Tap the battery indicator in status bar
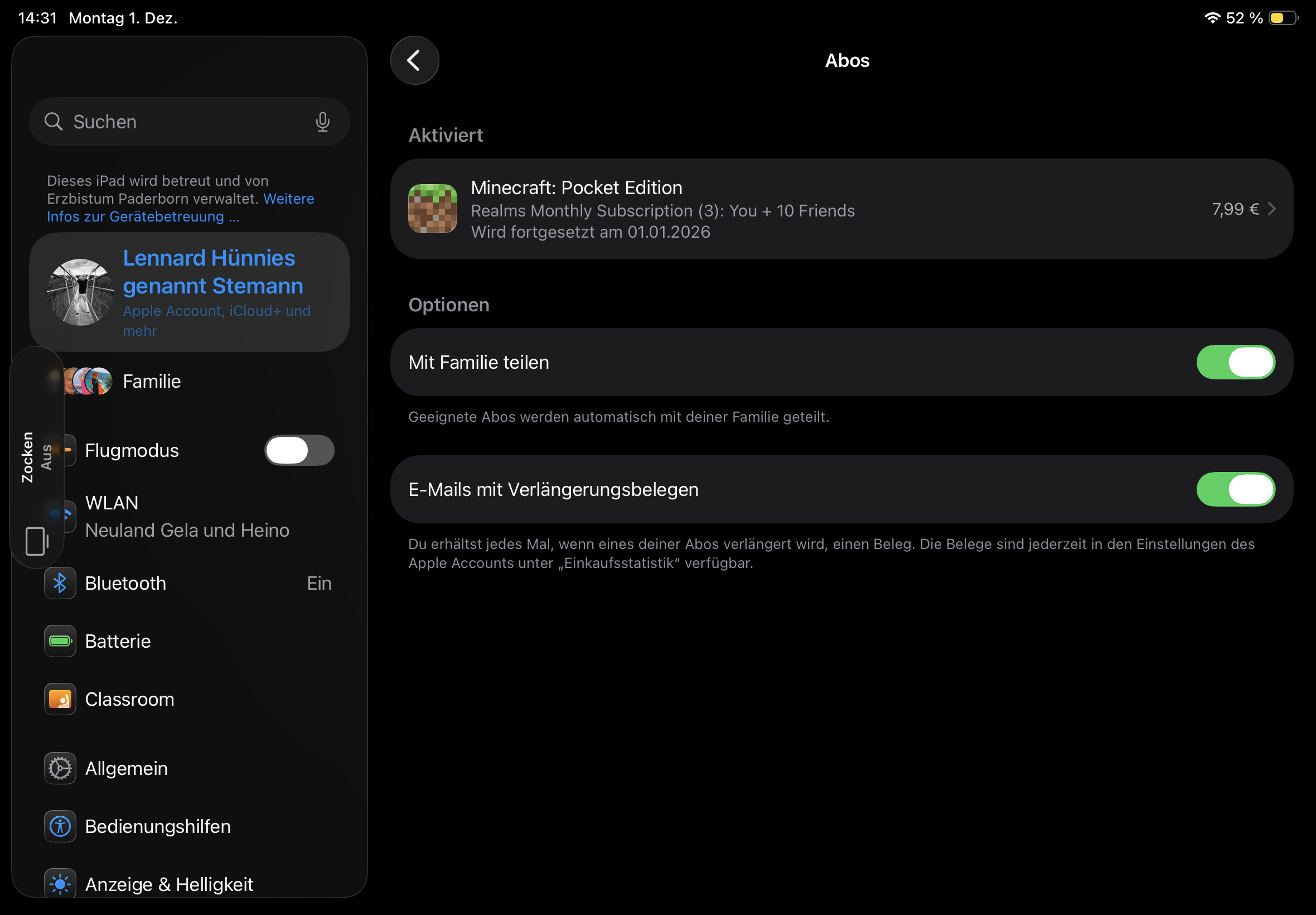The height and width of the screenshot is (915, 1316). [1283, 18]
